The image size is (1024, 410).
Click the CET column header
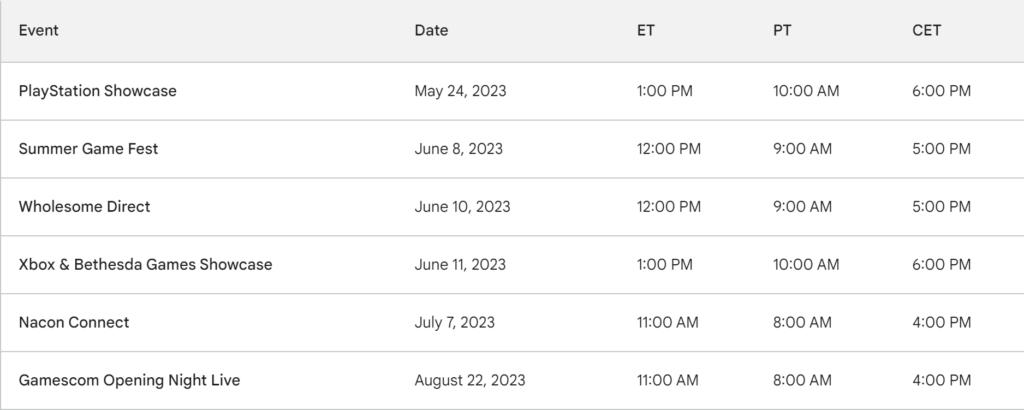926,31
